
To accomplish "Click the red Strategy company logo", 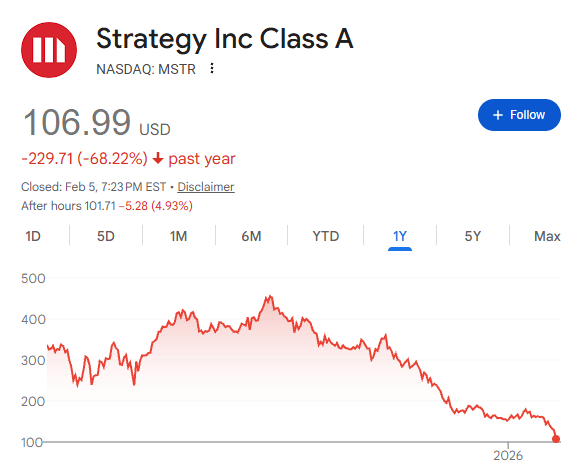I will click(x=49, y=50).
